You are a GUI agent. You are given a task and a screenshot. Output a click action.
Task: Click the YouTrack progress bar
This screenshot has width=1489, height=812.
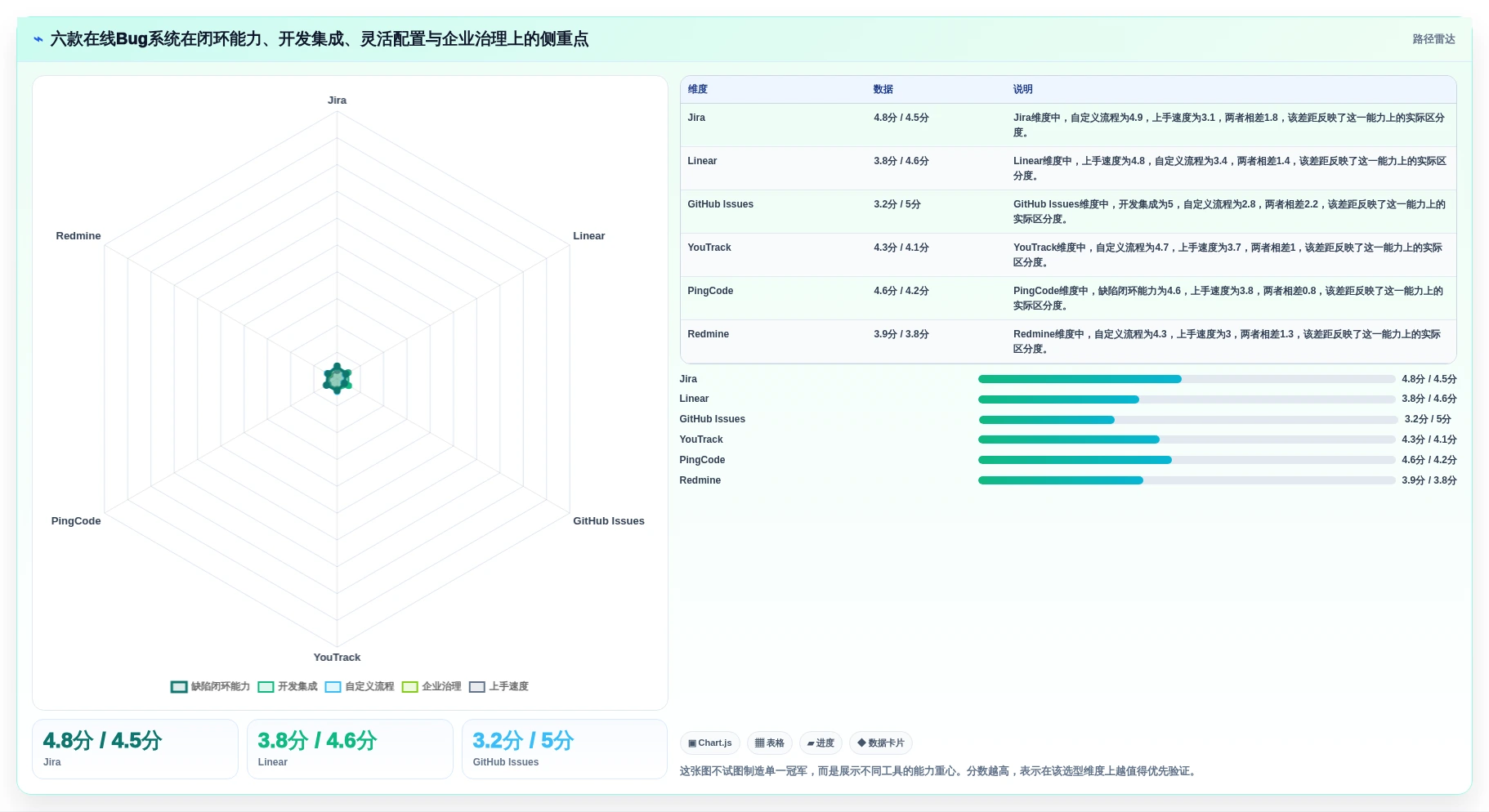tap(1187, 439)
